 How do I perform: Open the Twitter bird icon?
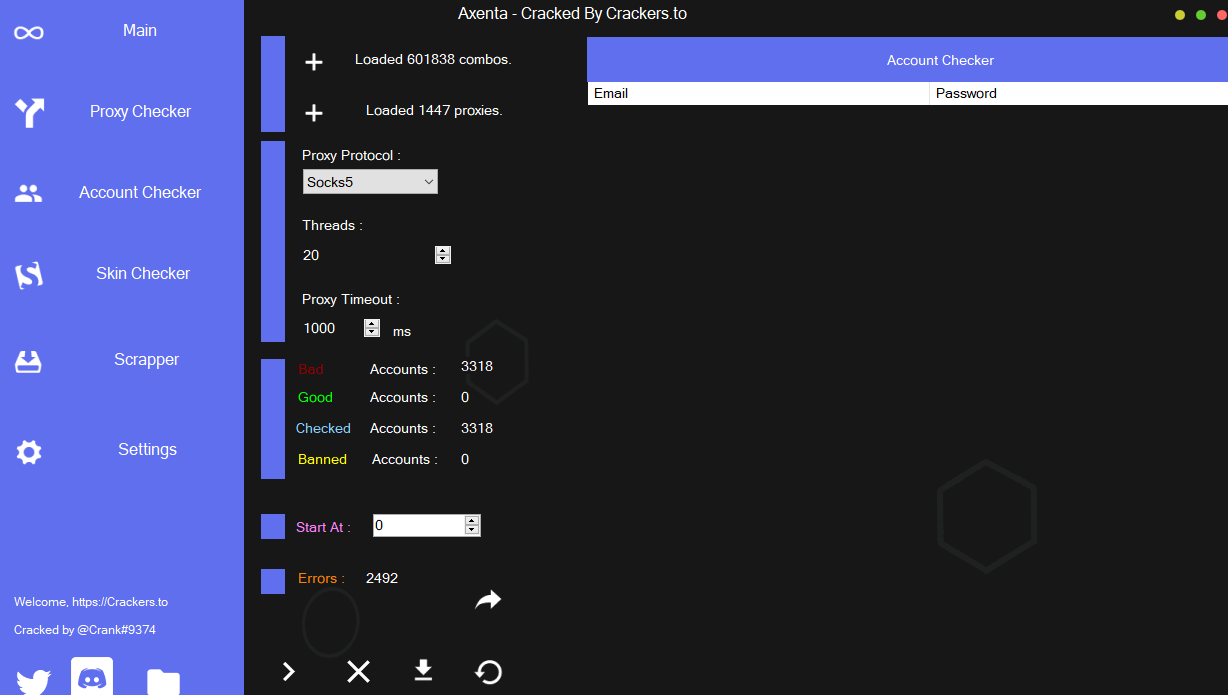coord(33,682)
